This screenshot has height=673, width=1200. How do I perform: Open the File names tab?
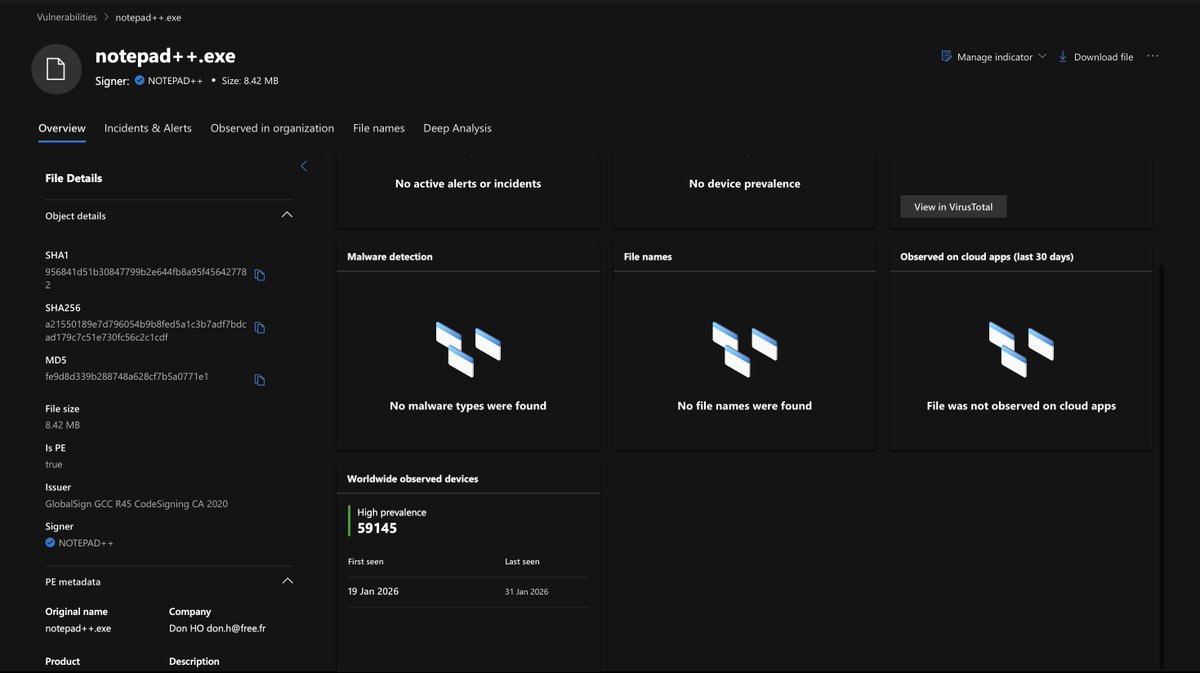379,128
